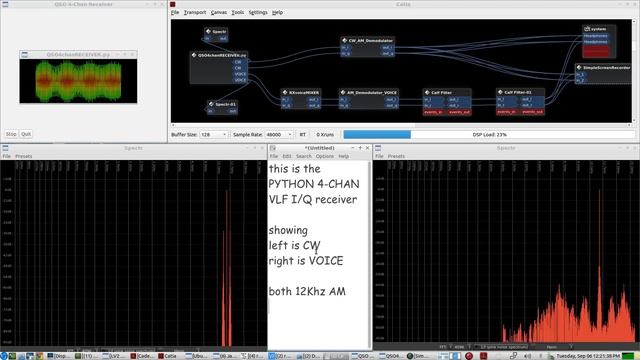Select the SimpleScreenRecorder node icon
The height and width of the screenshot is (360, 640).
coord(579,67)
